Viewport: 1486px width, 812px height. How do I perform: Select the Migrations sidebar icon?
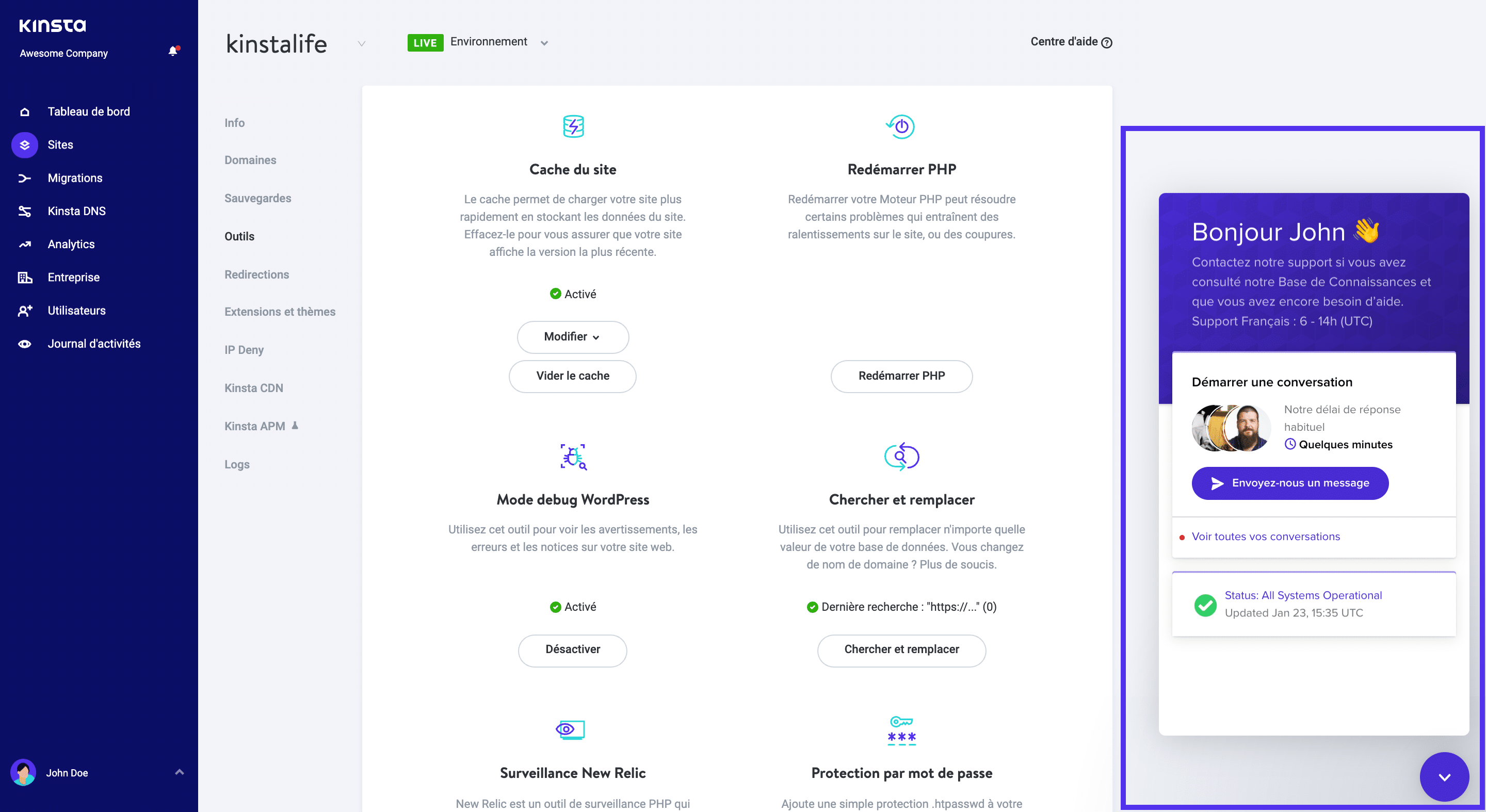point(24,177)
